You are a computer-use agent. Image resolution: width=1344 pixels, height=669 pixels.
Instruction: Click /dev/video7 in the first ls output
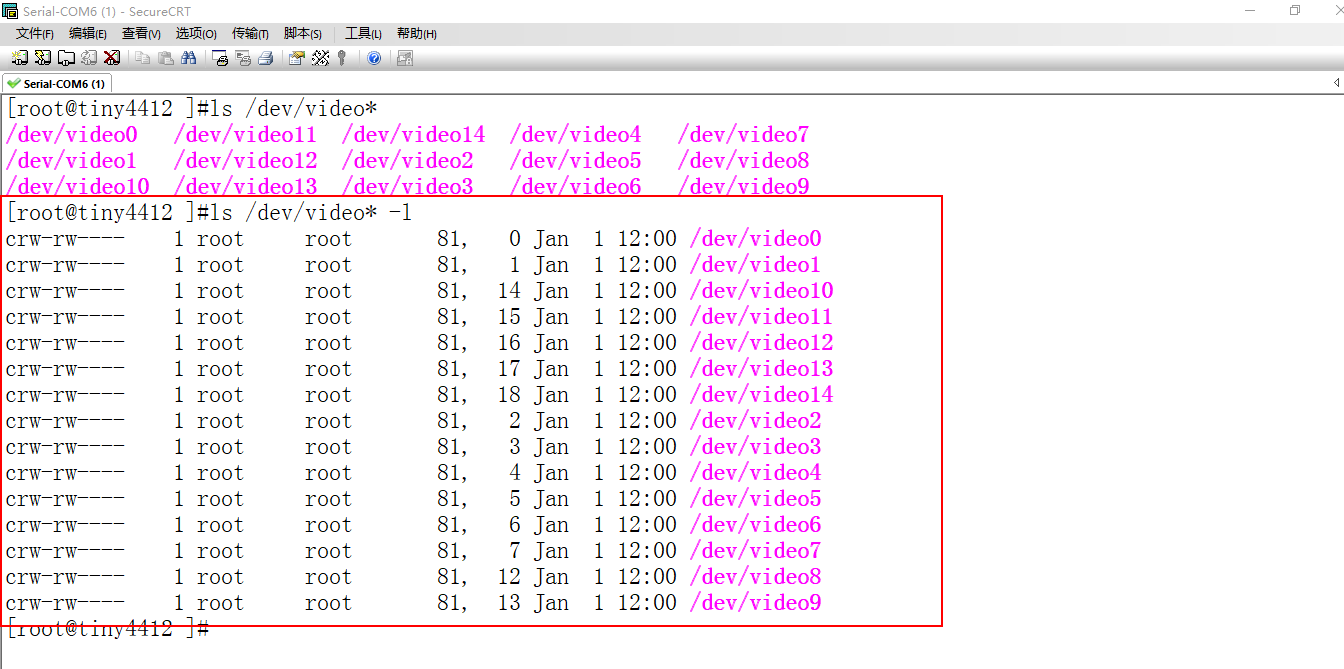click(x=743, y=135)
